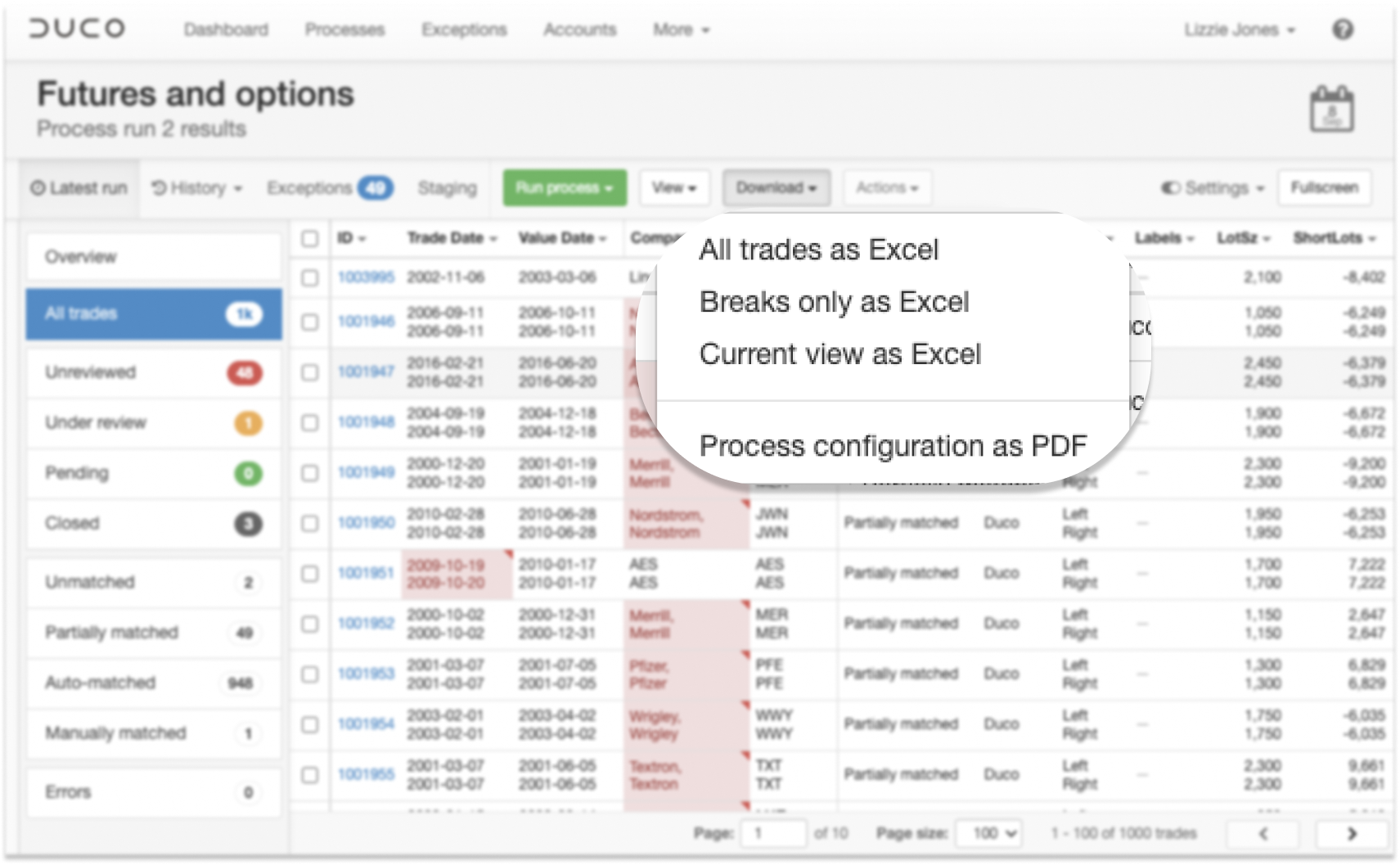This screenshot has width=1400, height=865.
Task: Click the calendar schedule icon
Action: tap(1331, 109)
